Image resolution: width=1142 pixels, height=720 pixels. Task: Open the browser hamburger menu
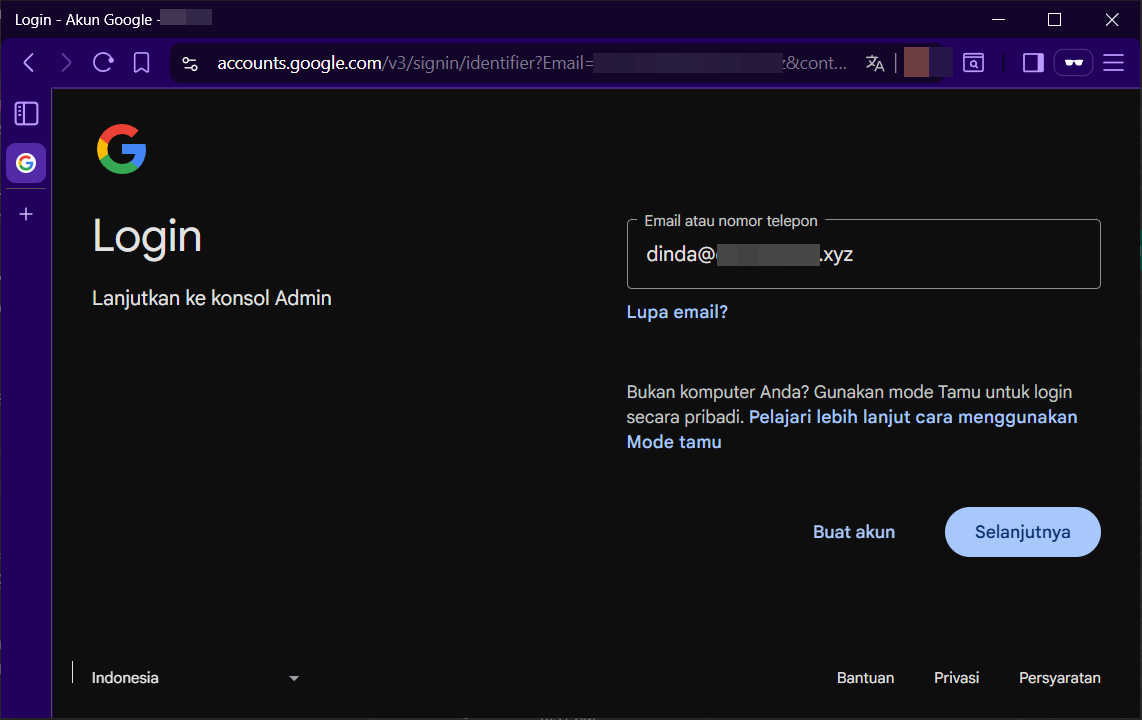[x=1114, y=63]
